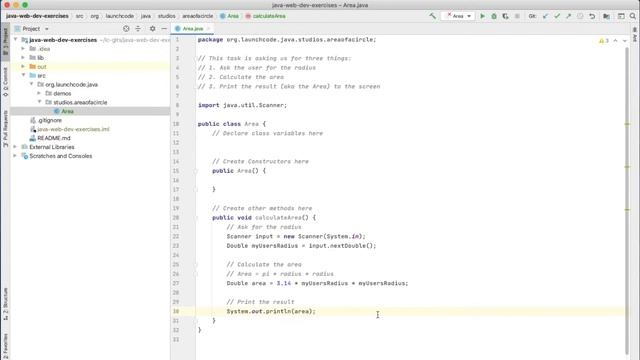
Task: Click the areaofacircle breadcrumb
Action: [198, 16]
